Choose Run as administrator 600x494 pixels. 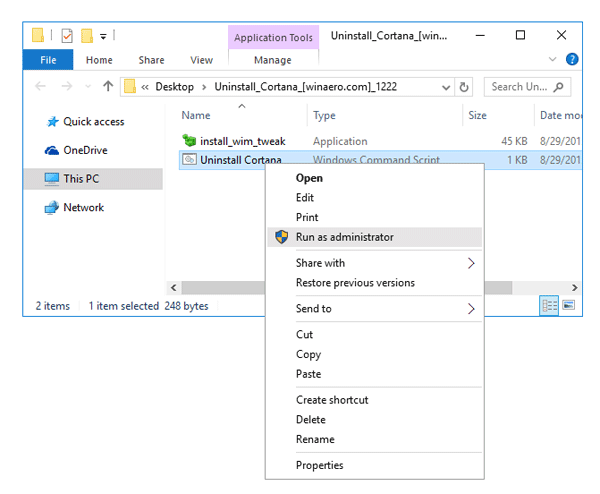[344, 237]
